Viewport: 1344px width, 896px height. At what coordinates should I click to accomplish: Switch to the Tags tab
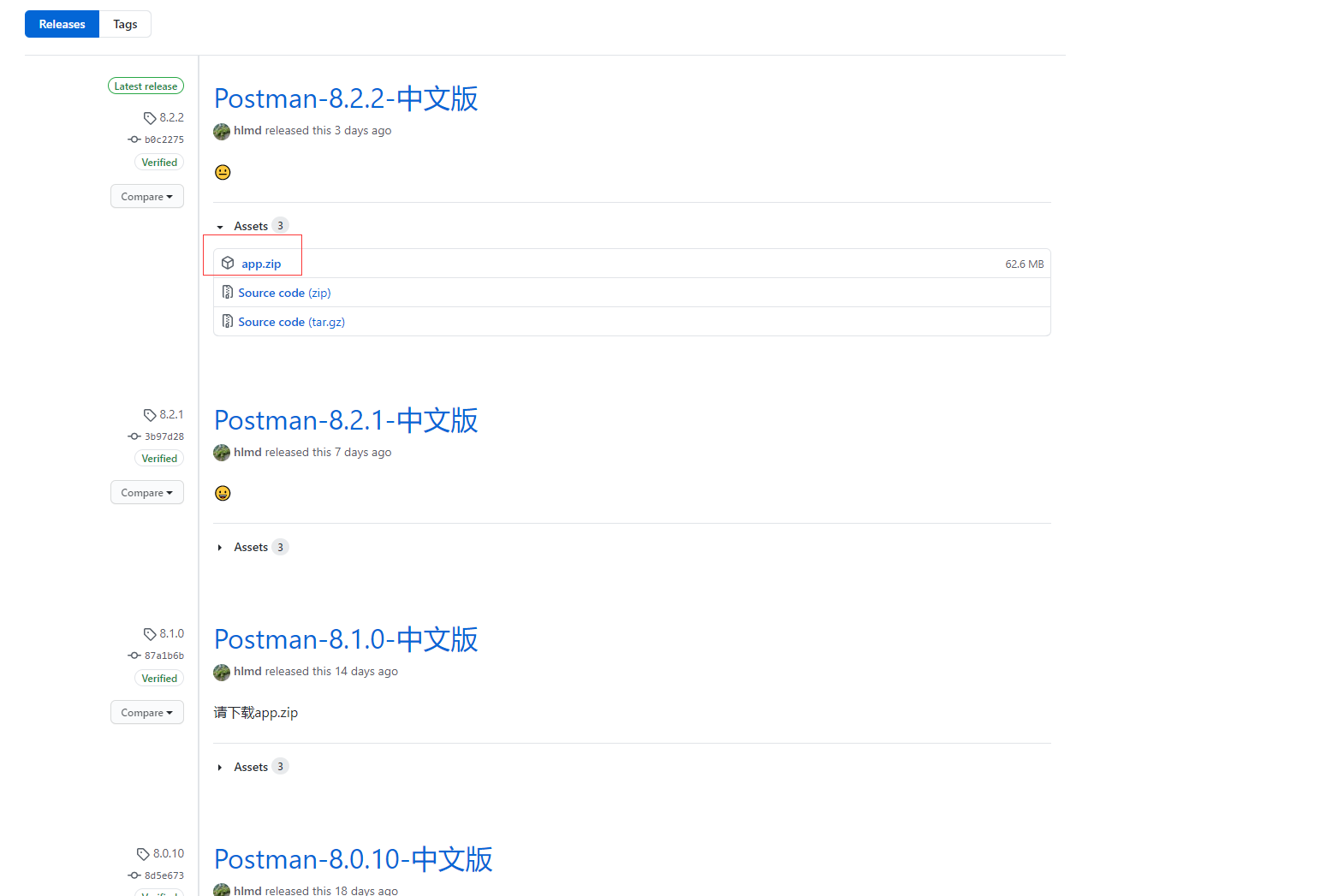coord(125,24)
